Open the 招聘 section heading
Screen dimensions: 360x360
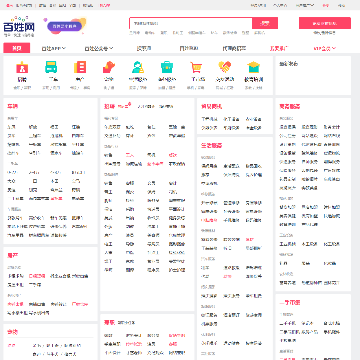(109, 106)
